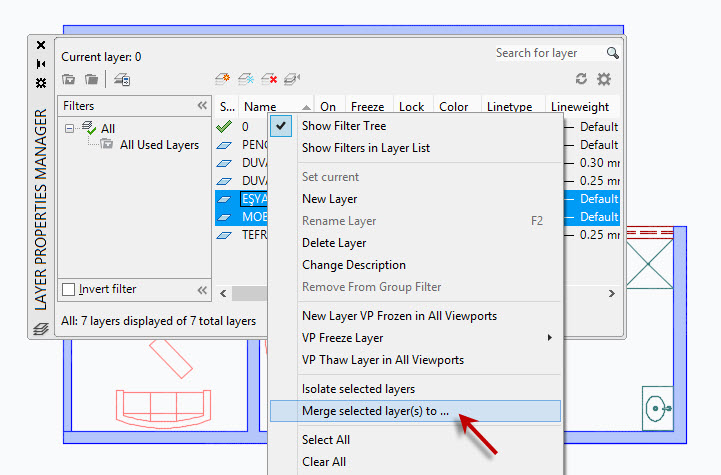
Task: Click status icon of EŞYA layer row
Action: pos(224,199)
